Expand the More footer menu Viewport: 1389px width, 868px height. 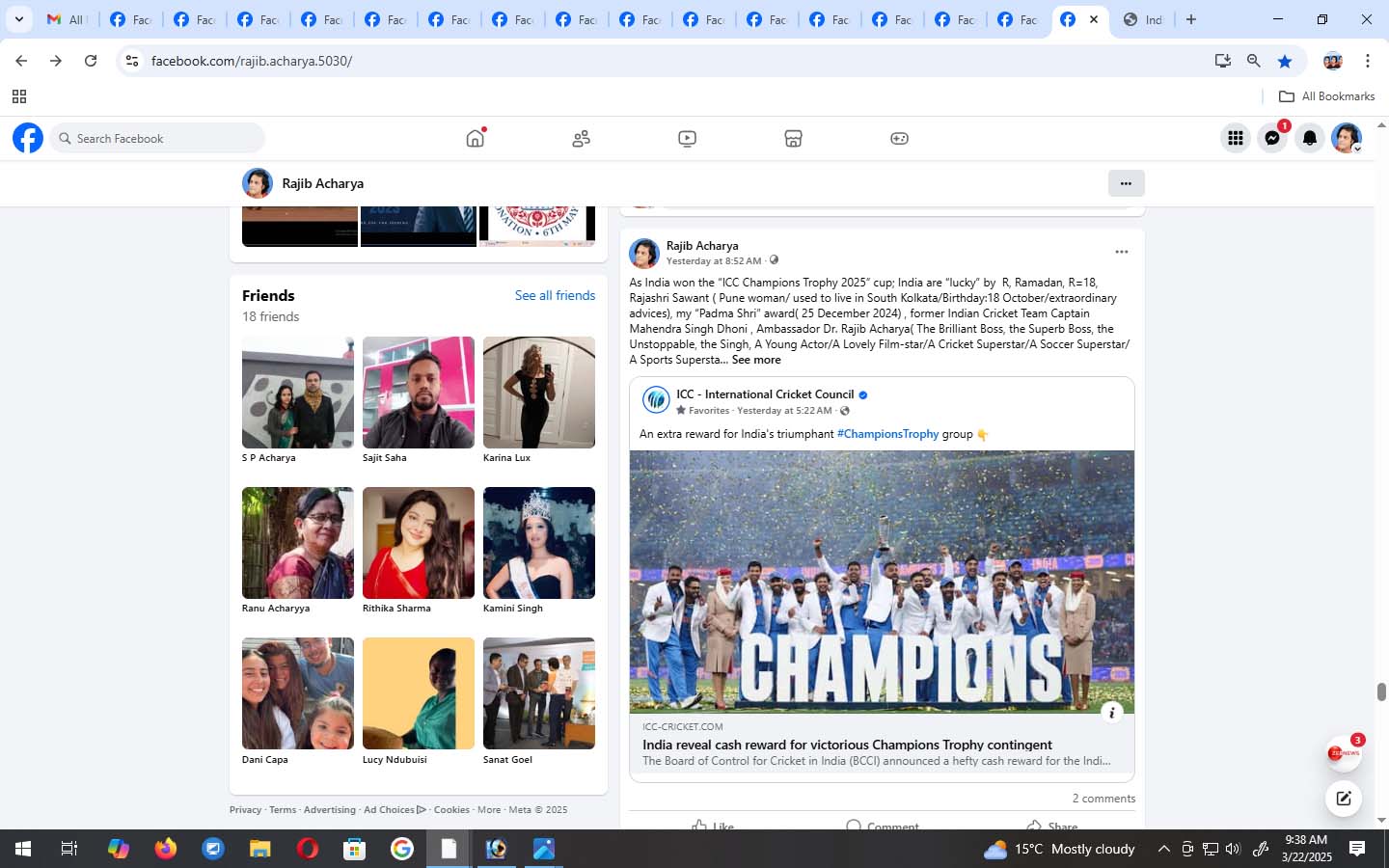[489, 810]
